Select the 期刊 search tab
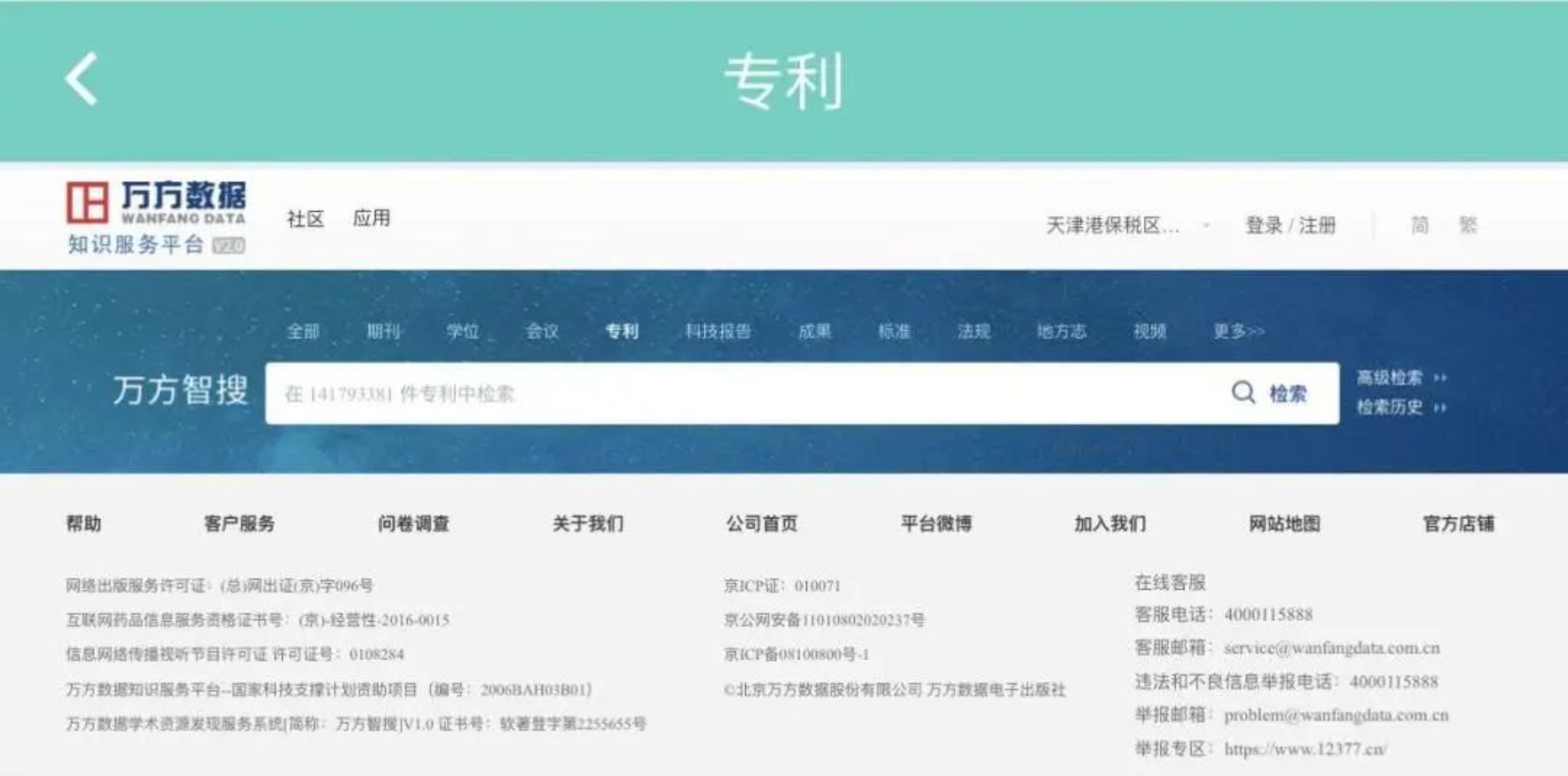Image resolution: width=1568 pixels, height=776 pixels. point(384,331)
